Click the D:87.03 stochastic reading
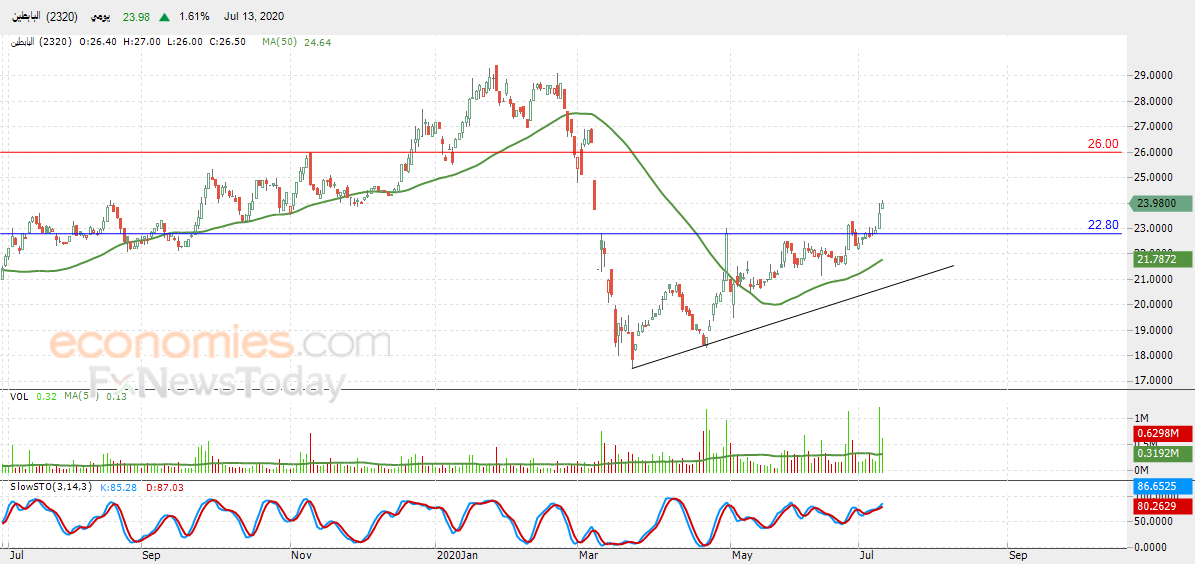This screenshot has height=564, width=1195. point(164,487)
